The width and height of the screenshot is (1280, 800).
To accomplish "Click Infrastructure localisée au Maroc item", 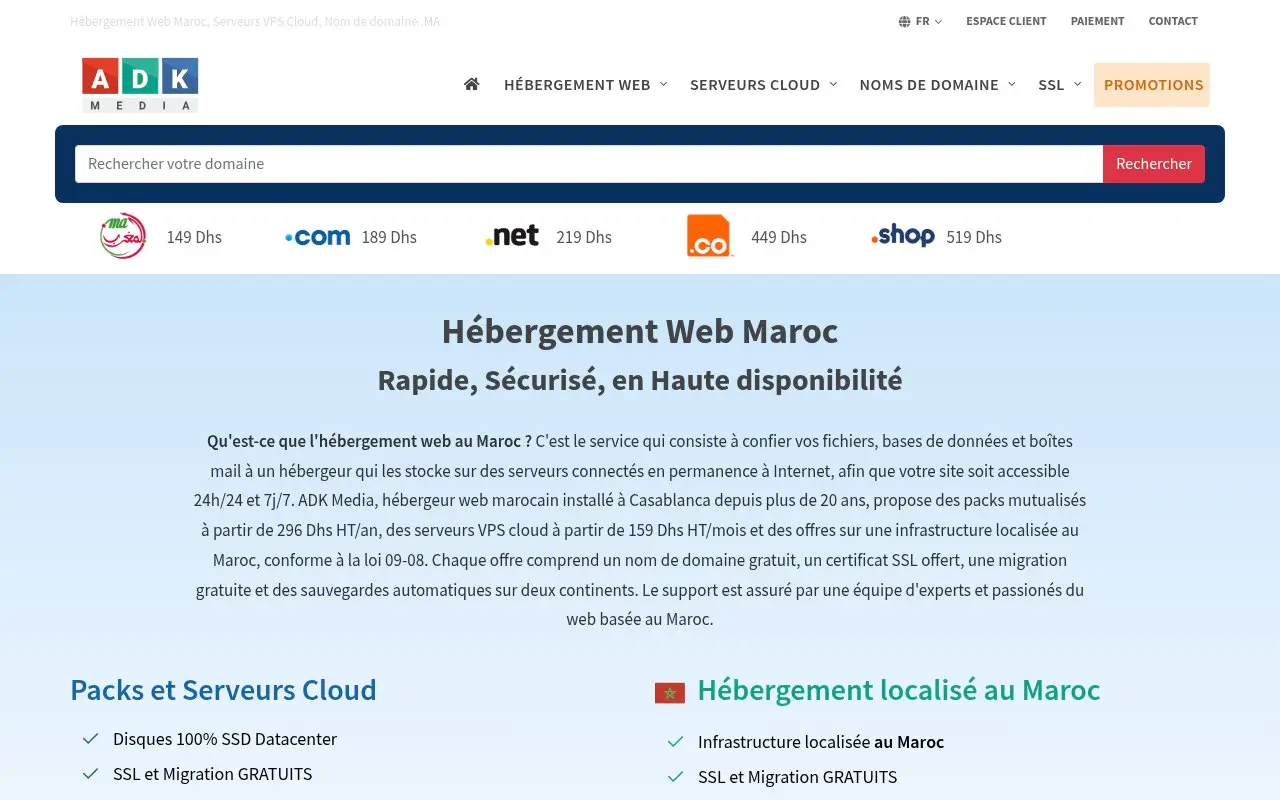I will coord(821,742).
